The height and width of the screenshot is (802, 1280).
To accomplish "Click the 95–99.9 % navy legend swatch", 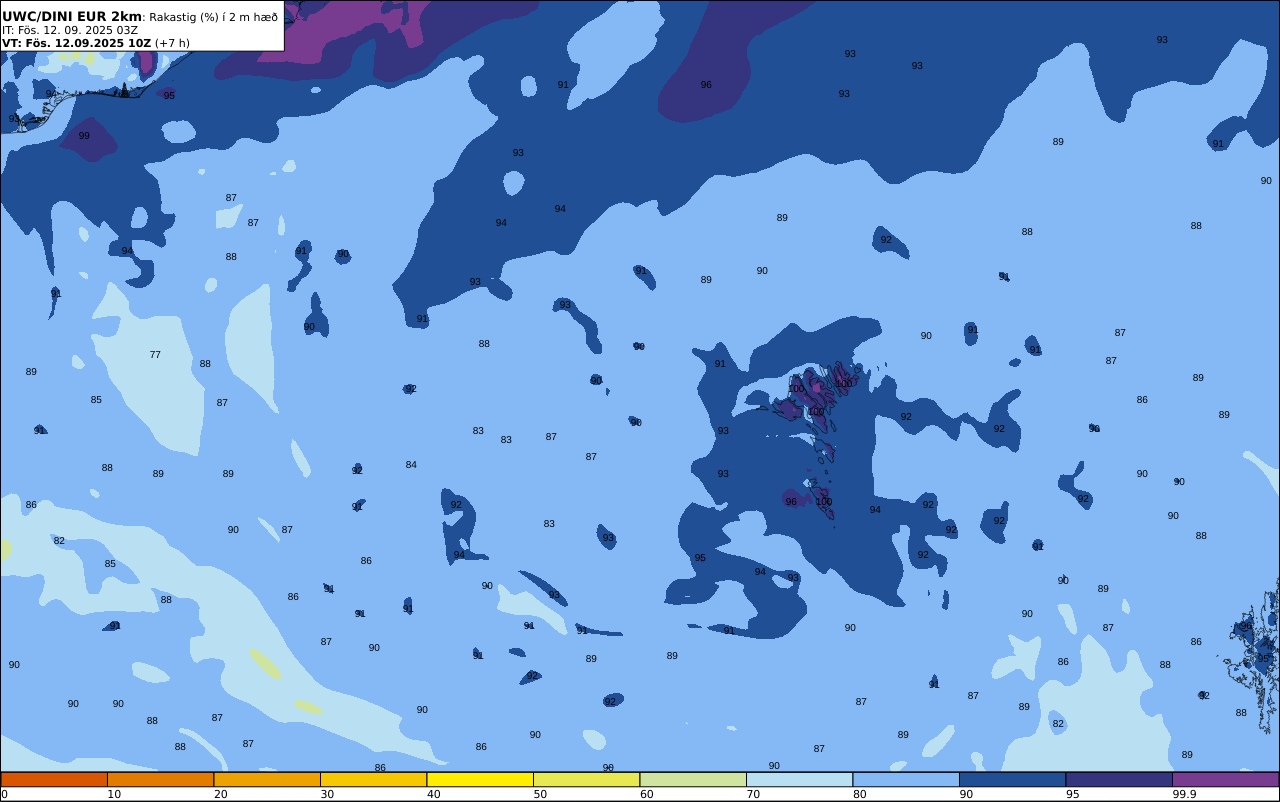I will pos(1119,779).
